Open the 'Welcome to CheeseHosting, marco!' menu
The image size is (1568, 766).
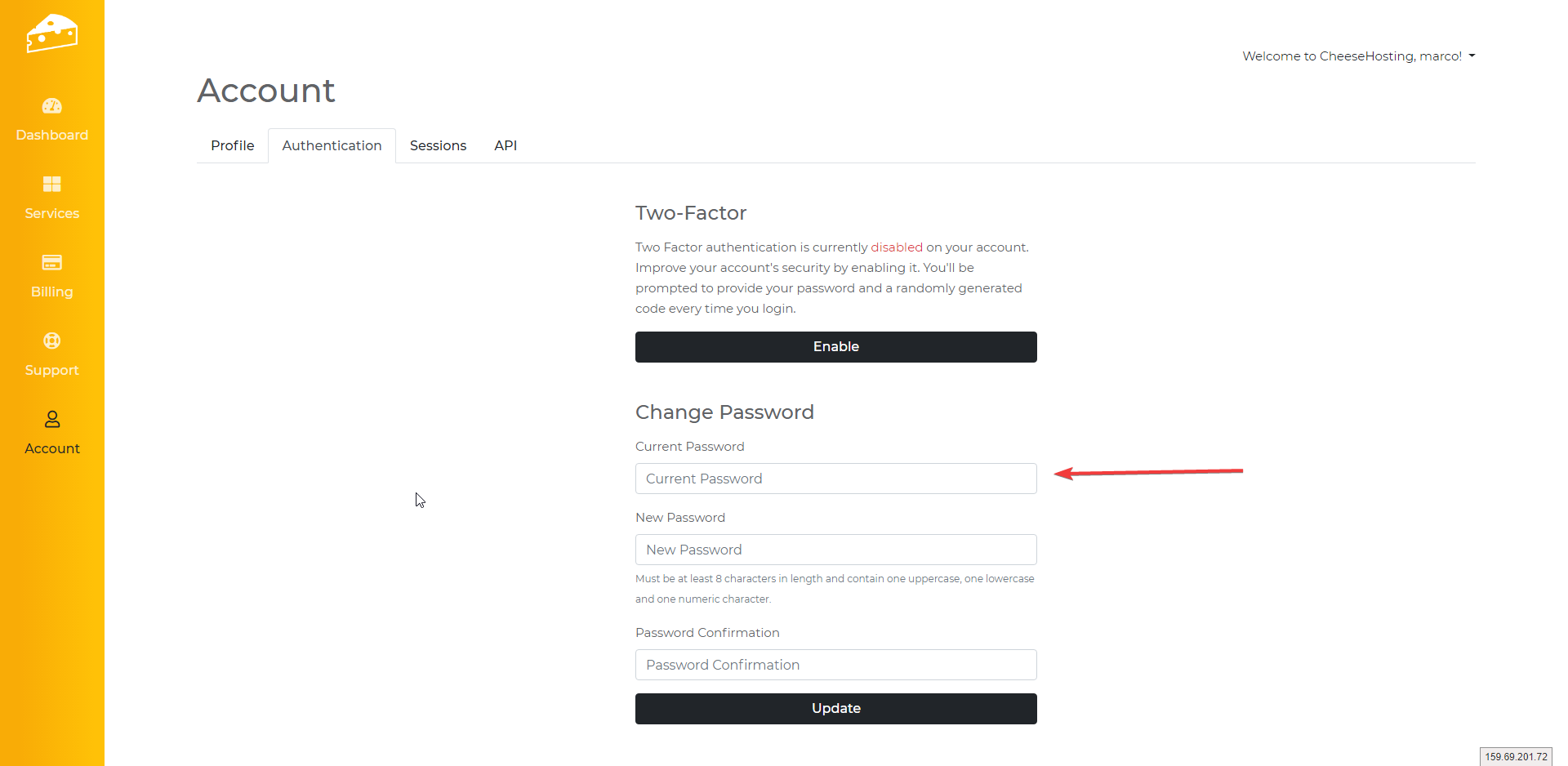coord(1352,56)
